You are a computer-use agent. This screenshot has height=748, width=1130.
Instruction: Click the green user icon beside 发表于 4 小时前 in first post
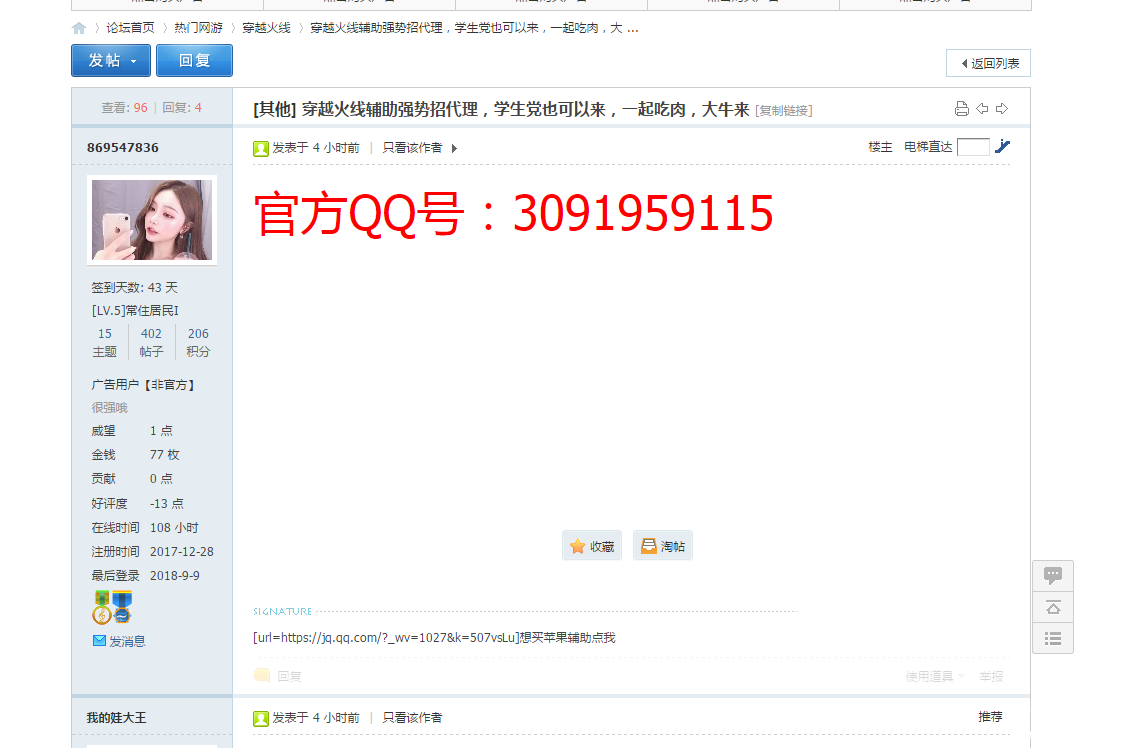[x=261, y=148]
